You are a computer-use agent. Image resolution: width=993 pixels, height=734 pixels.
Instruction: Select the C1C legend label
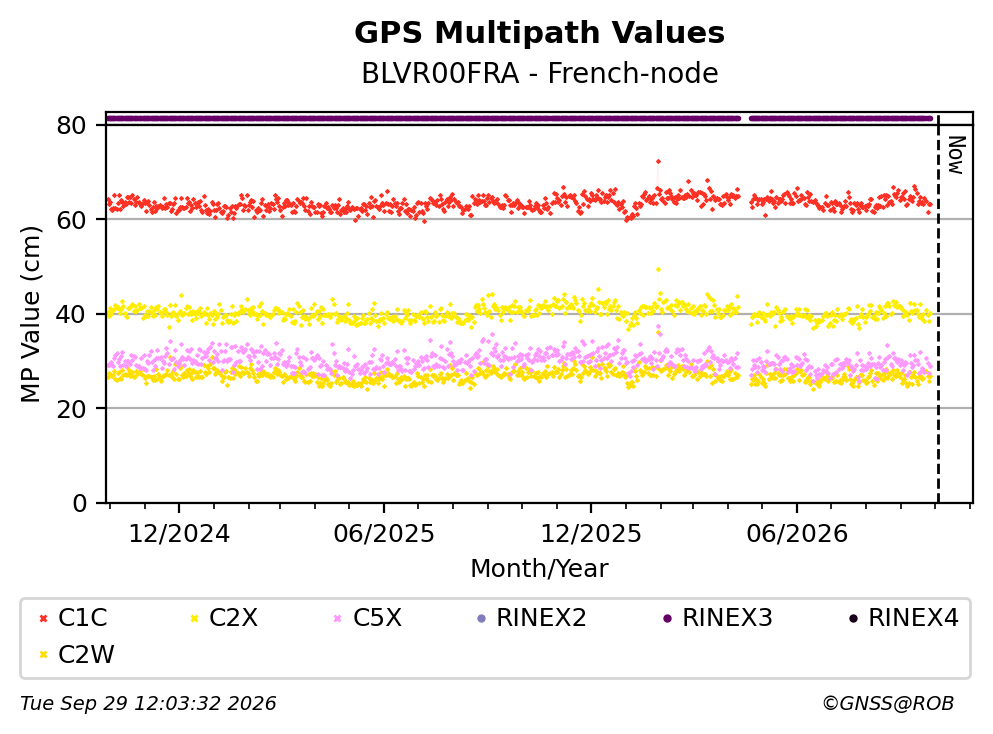click(82, 617)
